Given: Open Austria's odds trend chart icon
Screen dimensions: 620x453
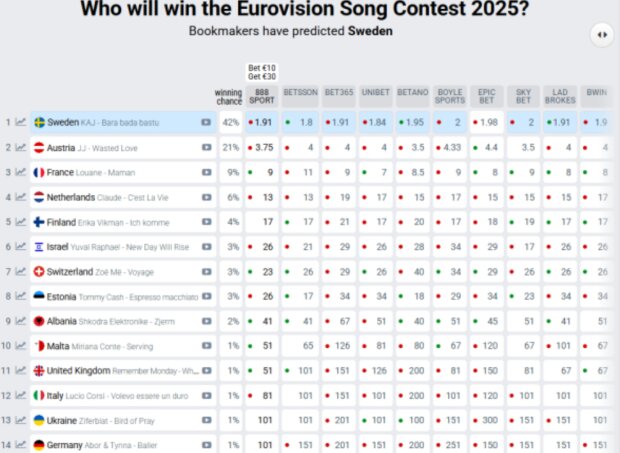Looking at the screenshot, I should coord(21,147).
